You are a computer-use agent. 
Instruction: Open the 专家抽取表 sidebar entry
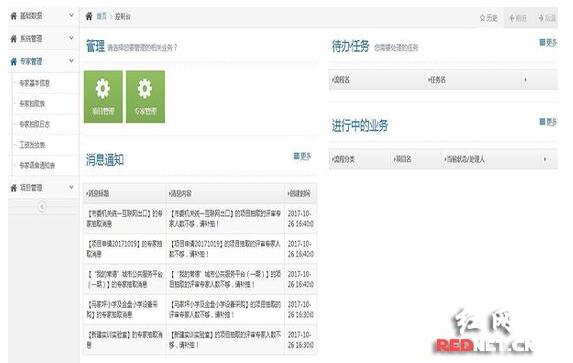click(x=32, y=104)
